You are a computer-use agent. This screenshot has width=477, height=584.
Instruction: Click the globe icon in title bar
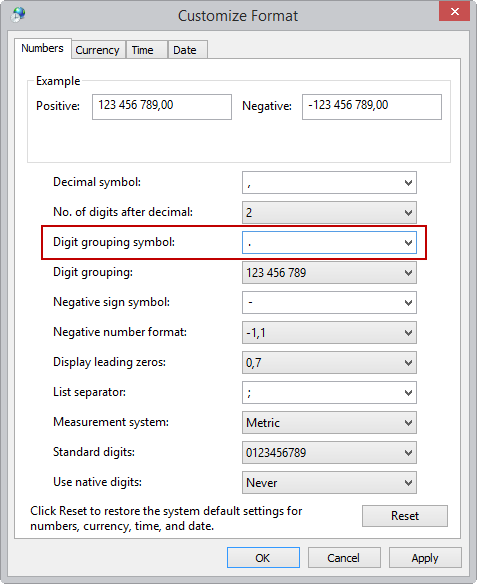coord(18,15)
